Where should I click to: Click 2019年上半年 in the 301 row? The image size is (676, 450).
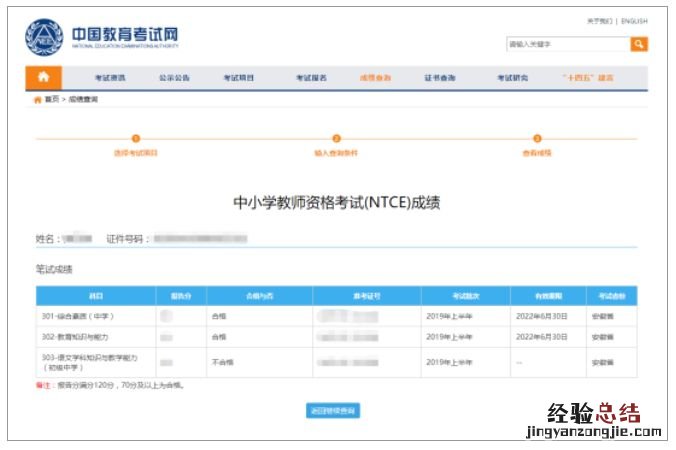[x=449, y=316]
